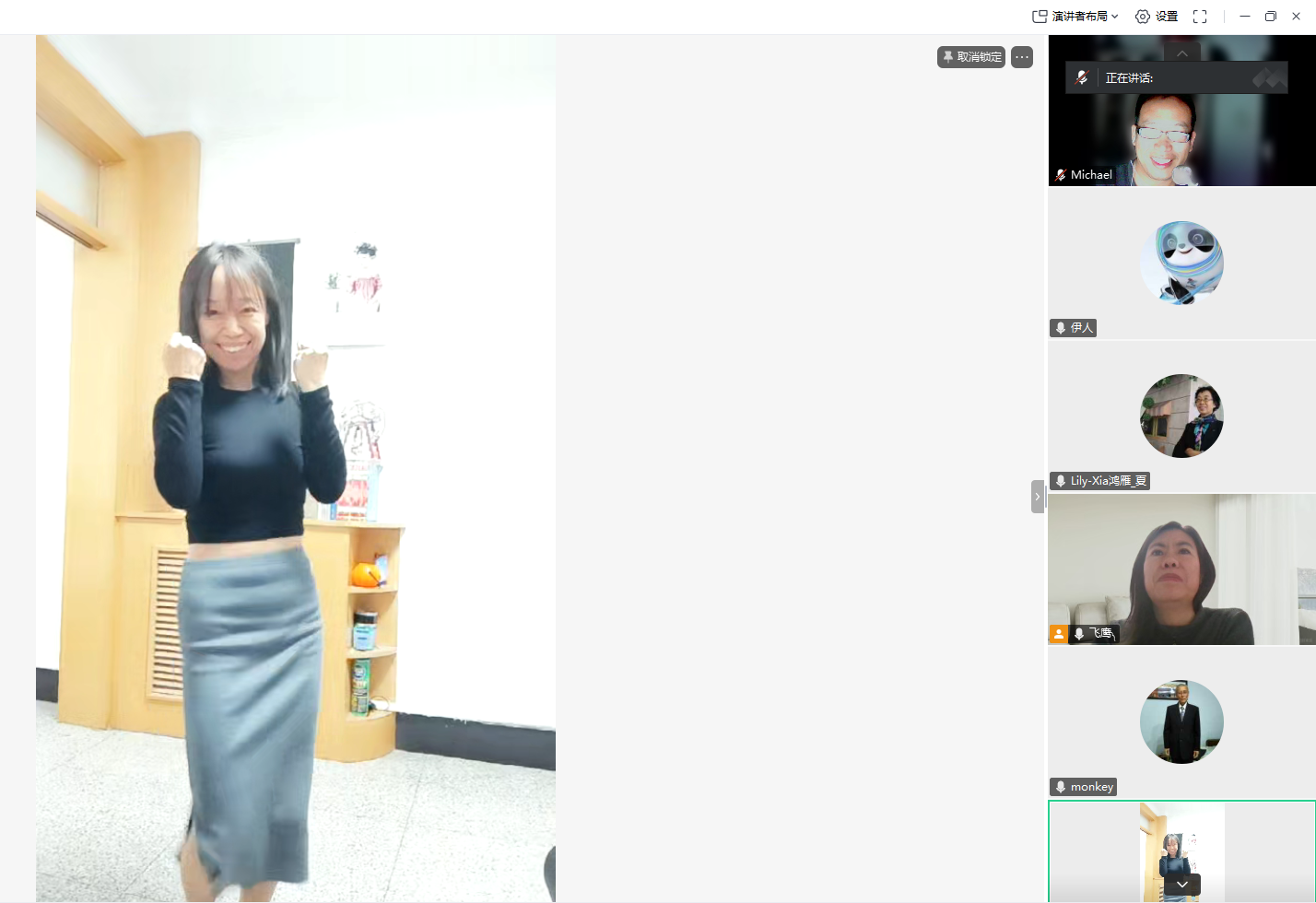Open the three-dots more options button
Screen dimensions: 1316x903
pyautogui.click(x=1021, y=57)
